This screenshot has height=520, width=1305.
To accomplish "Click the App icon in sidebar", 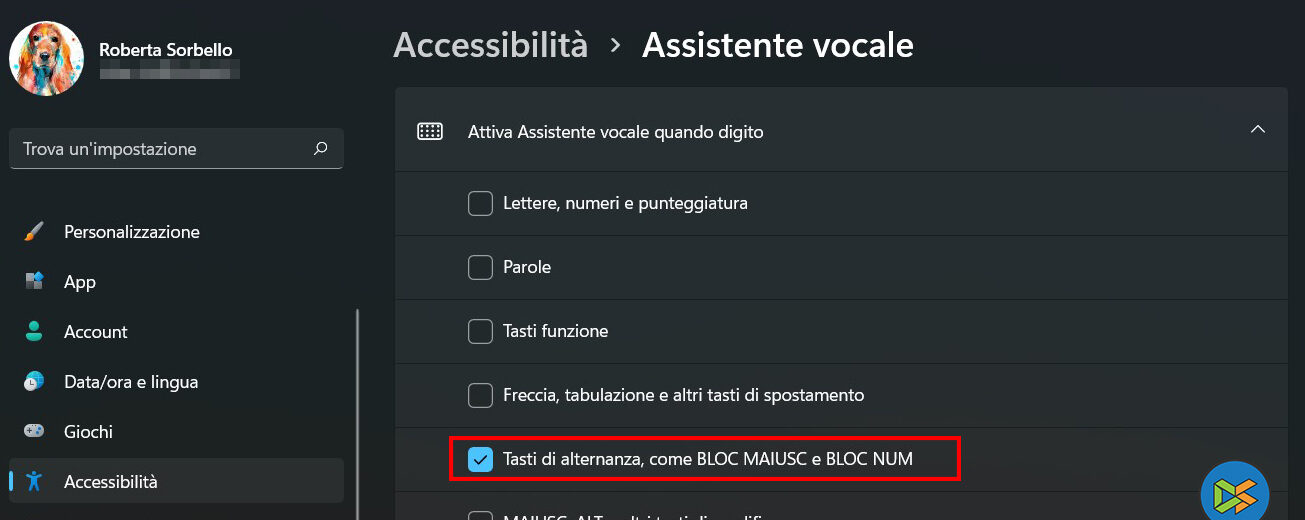I will coord(34,282).
